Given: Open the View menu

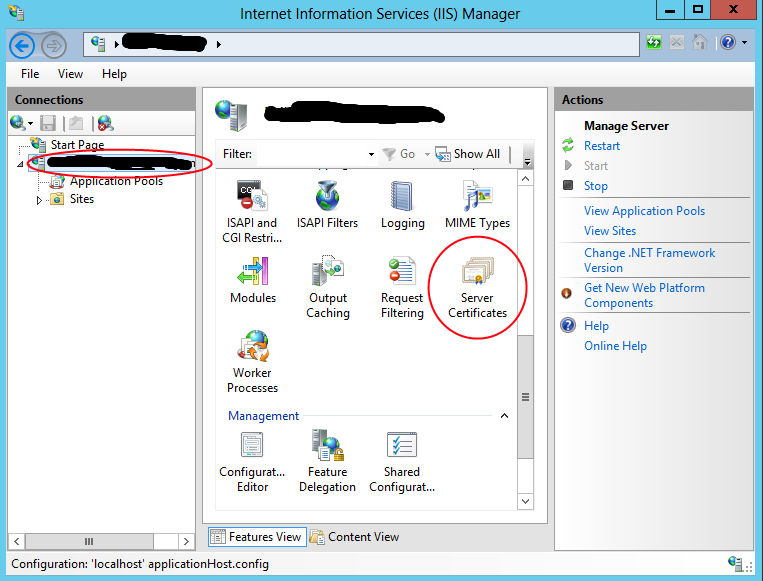Looking at the screenshot, I should (x=70, y=73).
